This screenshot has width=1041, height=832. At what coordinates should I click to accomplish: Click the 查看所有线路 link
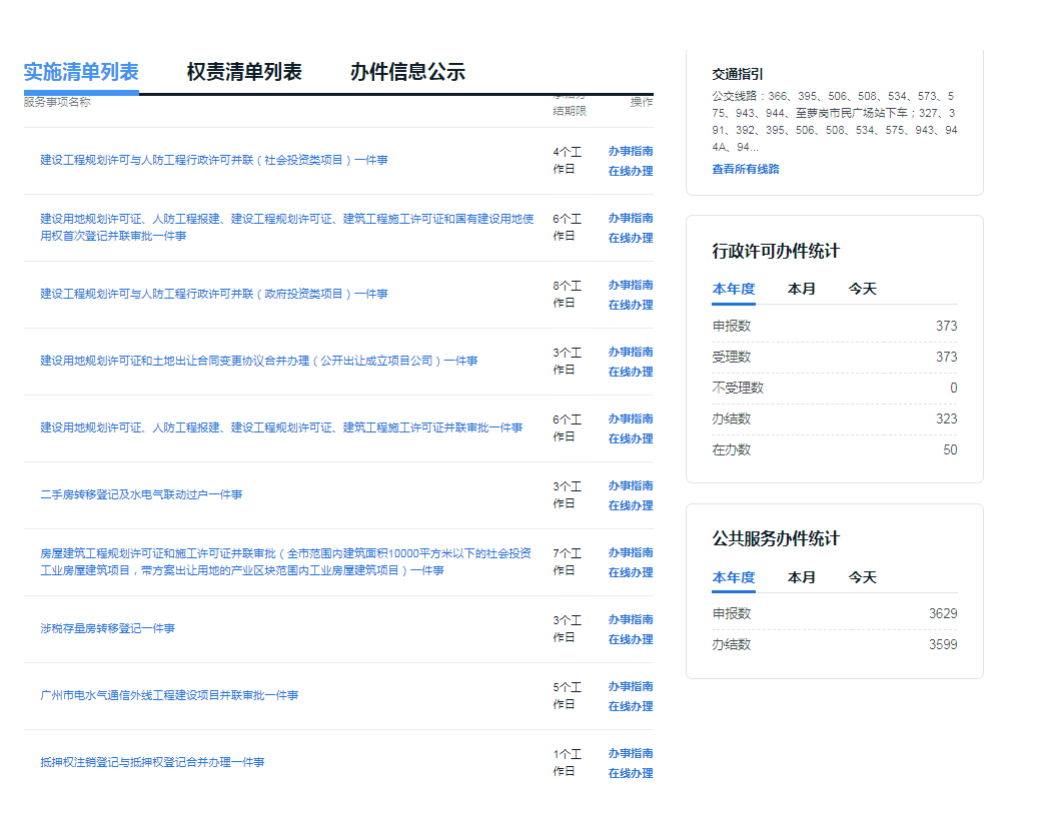(x=745, y=169)
